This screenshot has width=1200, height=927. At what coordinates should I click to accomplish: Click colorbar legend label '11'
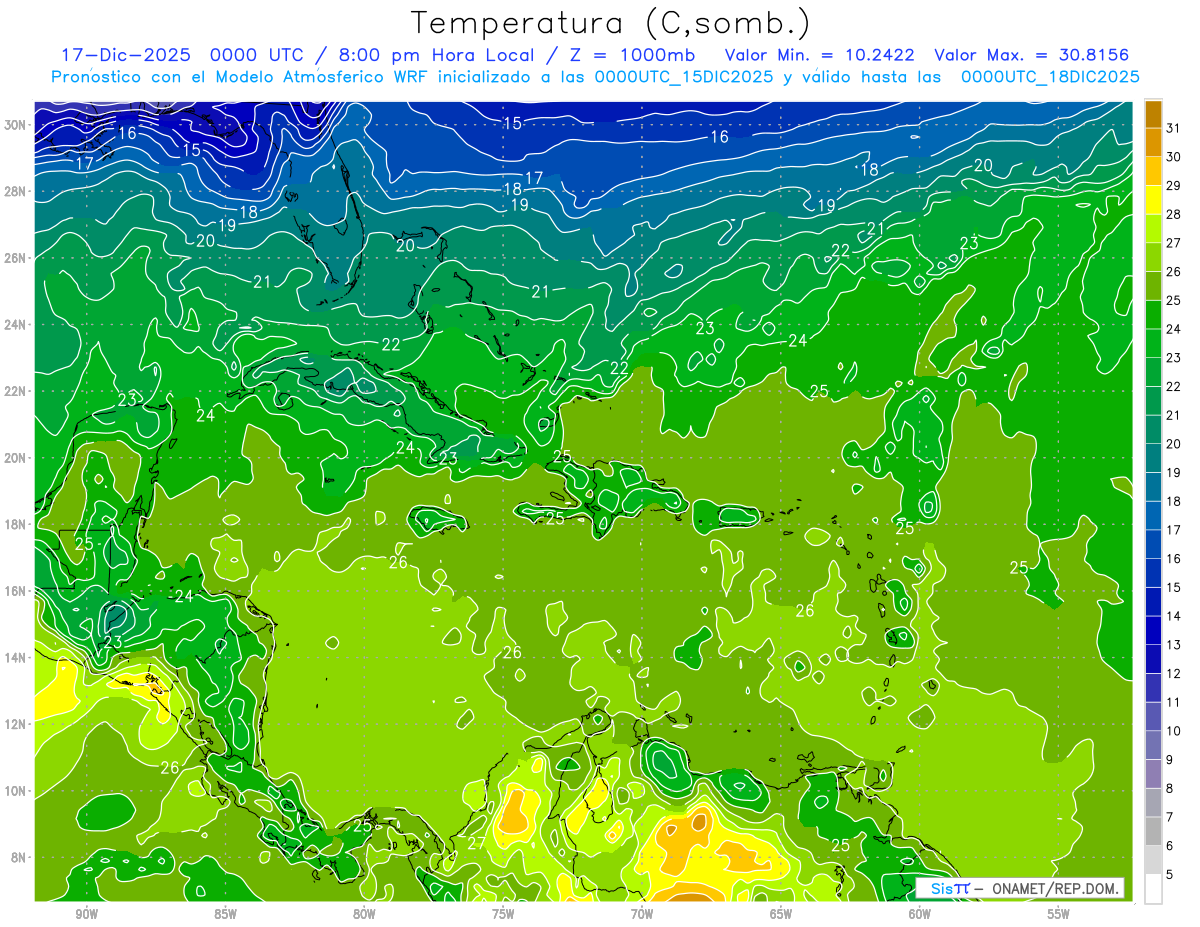click(1174, 702)
